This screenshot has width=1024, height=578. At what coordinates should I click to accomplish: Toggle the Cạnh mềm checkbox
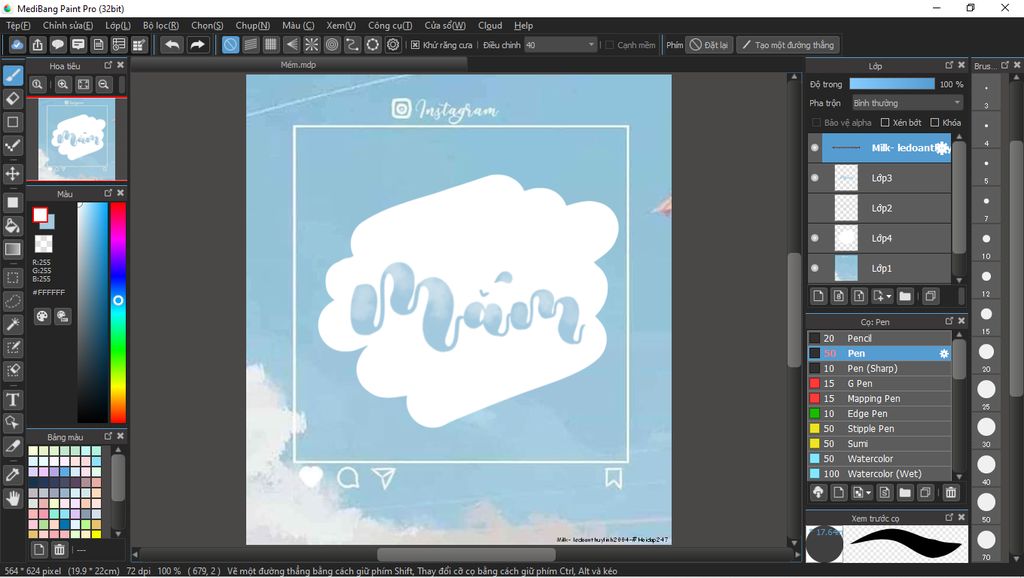point(609,45)
